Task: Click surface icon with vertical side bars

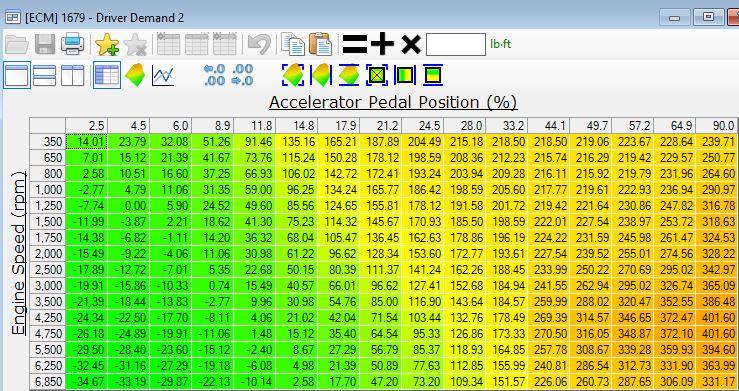Action: pyautogui.click(x=321, y=75)
